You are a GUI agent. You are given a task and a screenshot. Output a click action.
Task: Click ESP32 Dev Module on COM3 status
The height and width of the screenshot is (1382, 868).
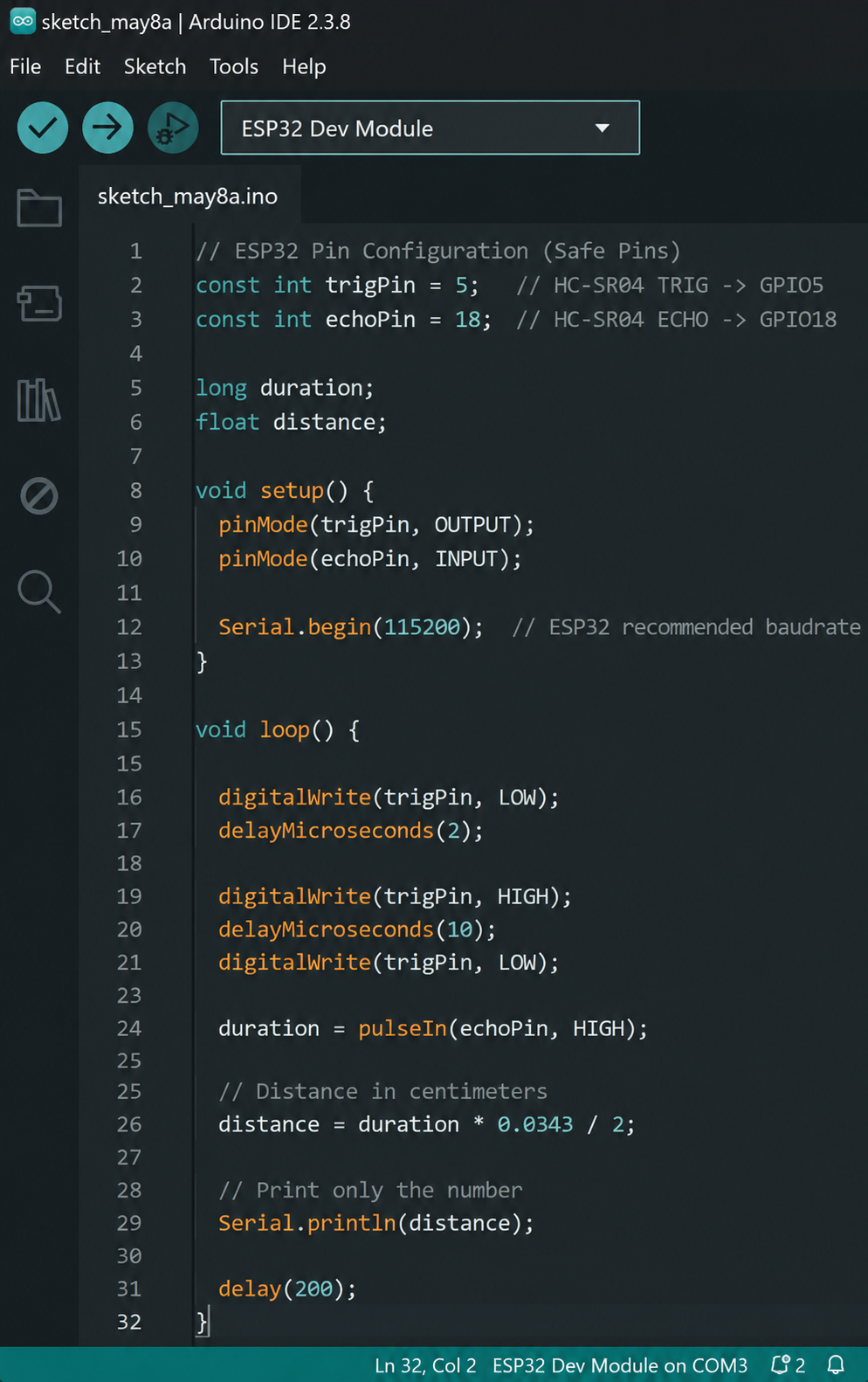620,1365
